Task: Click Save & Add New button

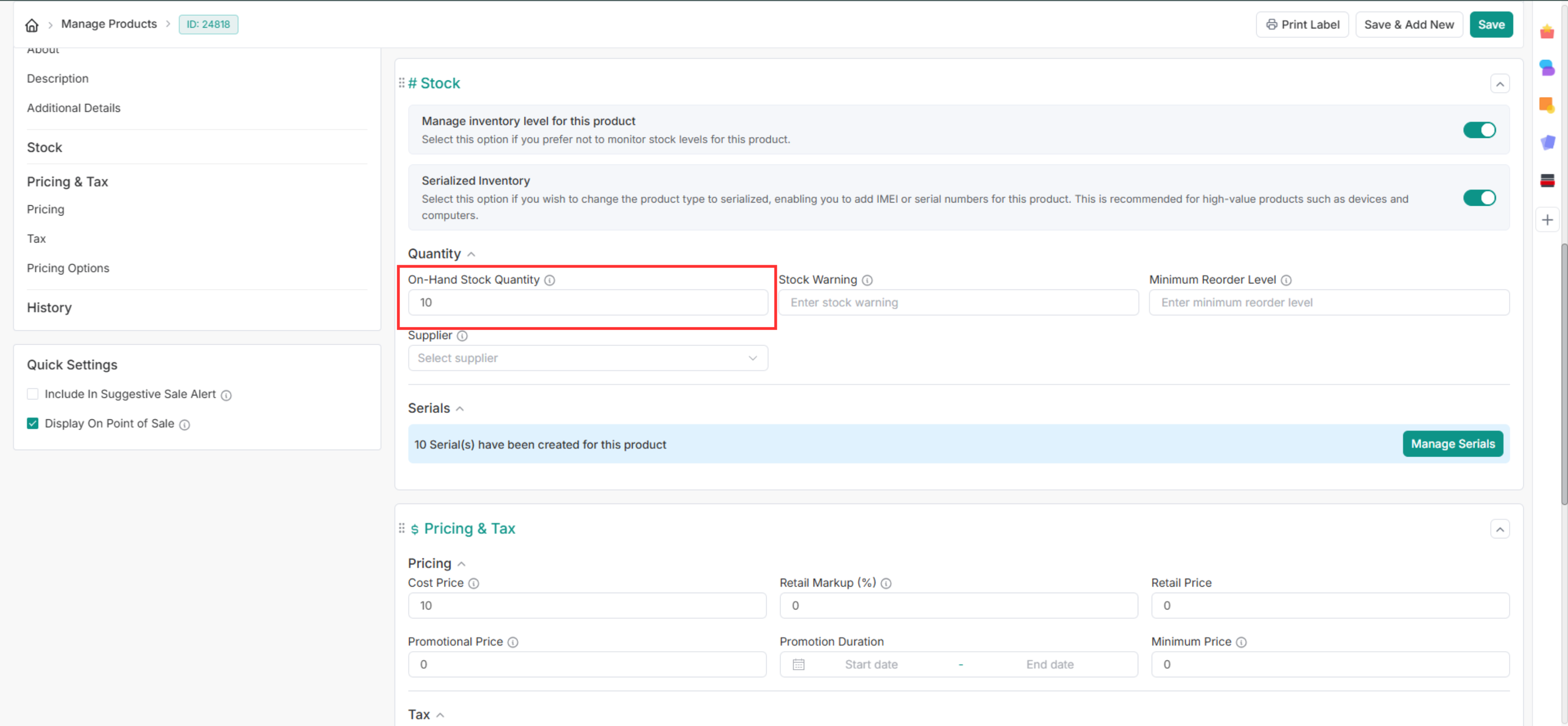Action: click(1409, 24)
